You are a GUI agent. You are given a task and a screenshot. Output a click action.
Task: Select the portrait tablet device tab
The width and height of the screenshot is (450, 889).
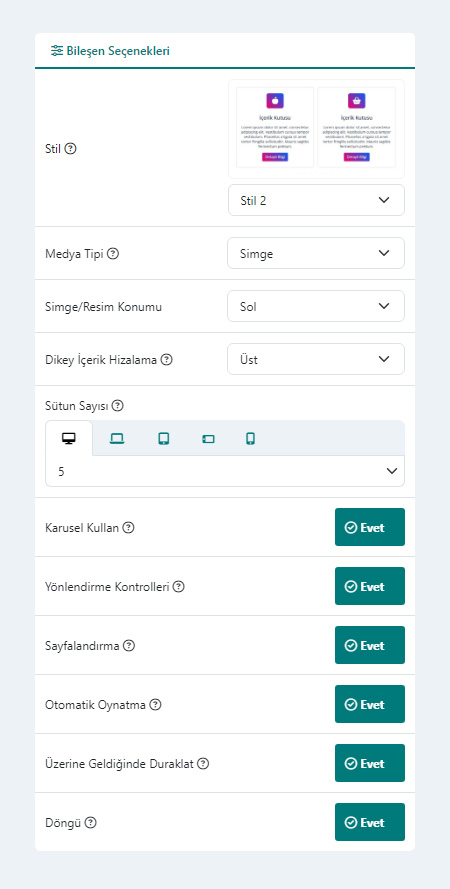[164, 438]
